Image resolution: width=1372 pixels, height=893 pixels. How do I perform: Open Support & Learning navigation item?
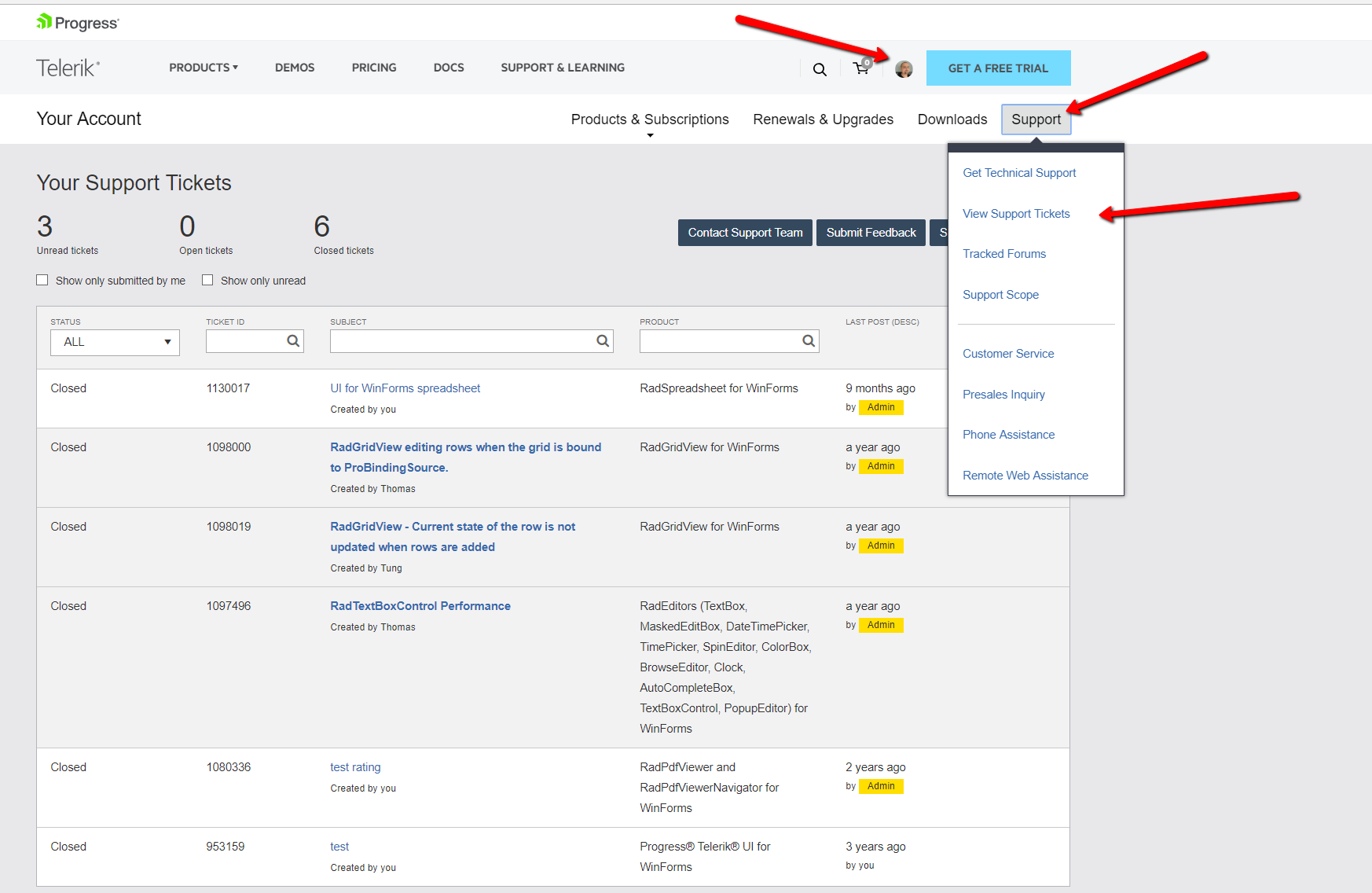pyautogui.click(x=563, y=68)
